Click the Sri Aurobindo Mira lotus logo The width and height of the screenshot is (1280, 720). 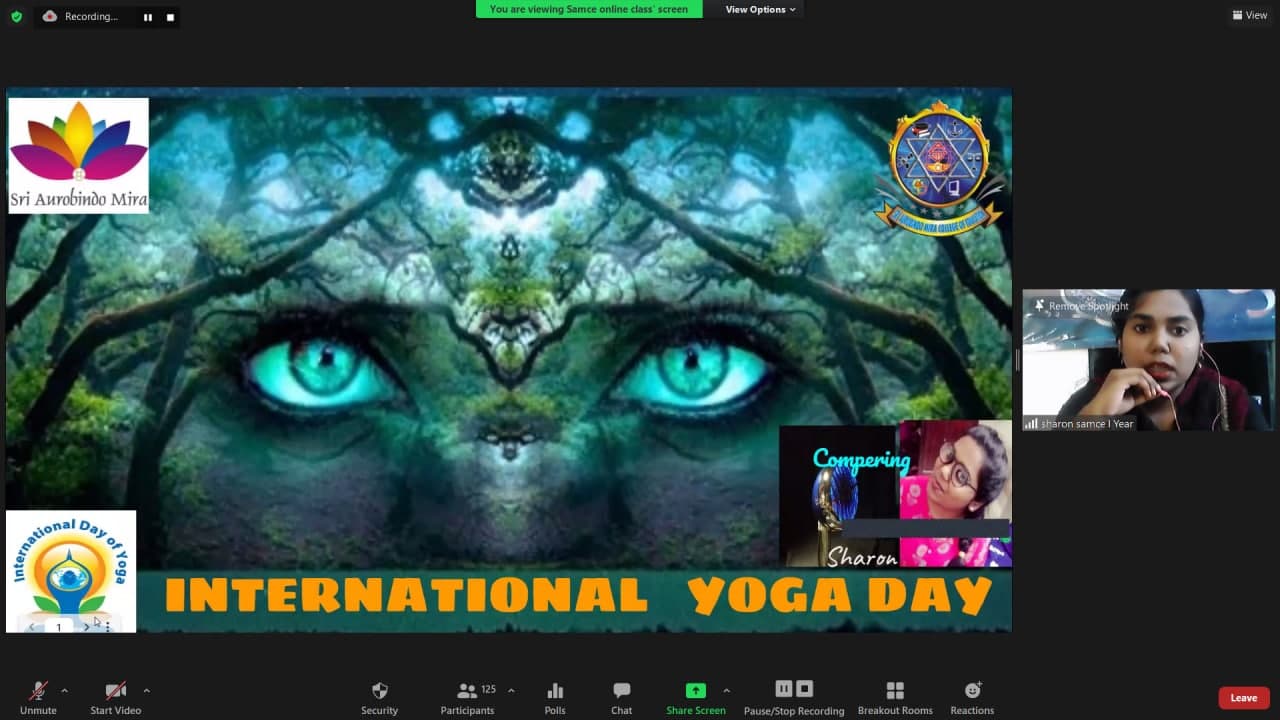(x=78, y=155)
